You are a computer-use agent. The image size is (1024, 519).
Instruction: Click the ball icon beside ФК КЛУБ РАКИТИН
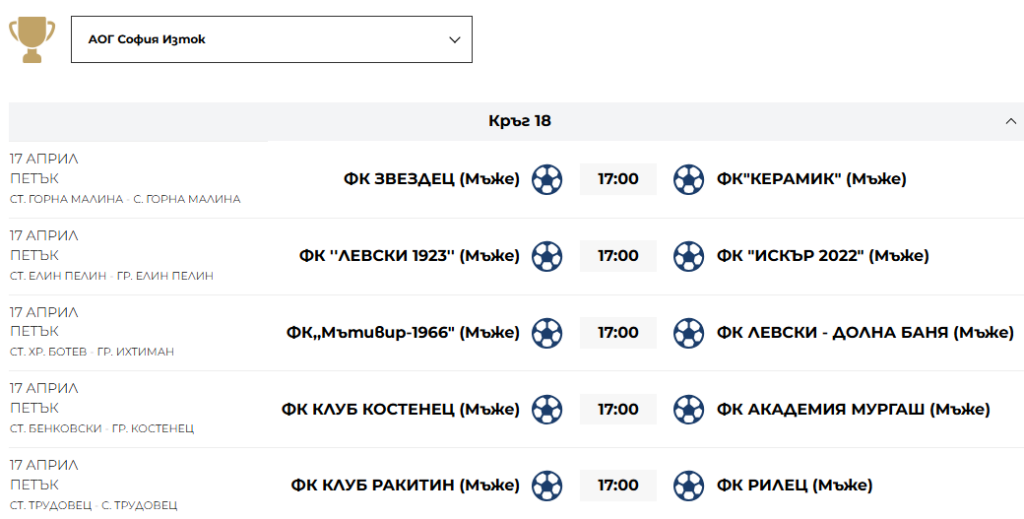[x=547, y=485]
